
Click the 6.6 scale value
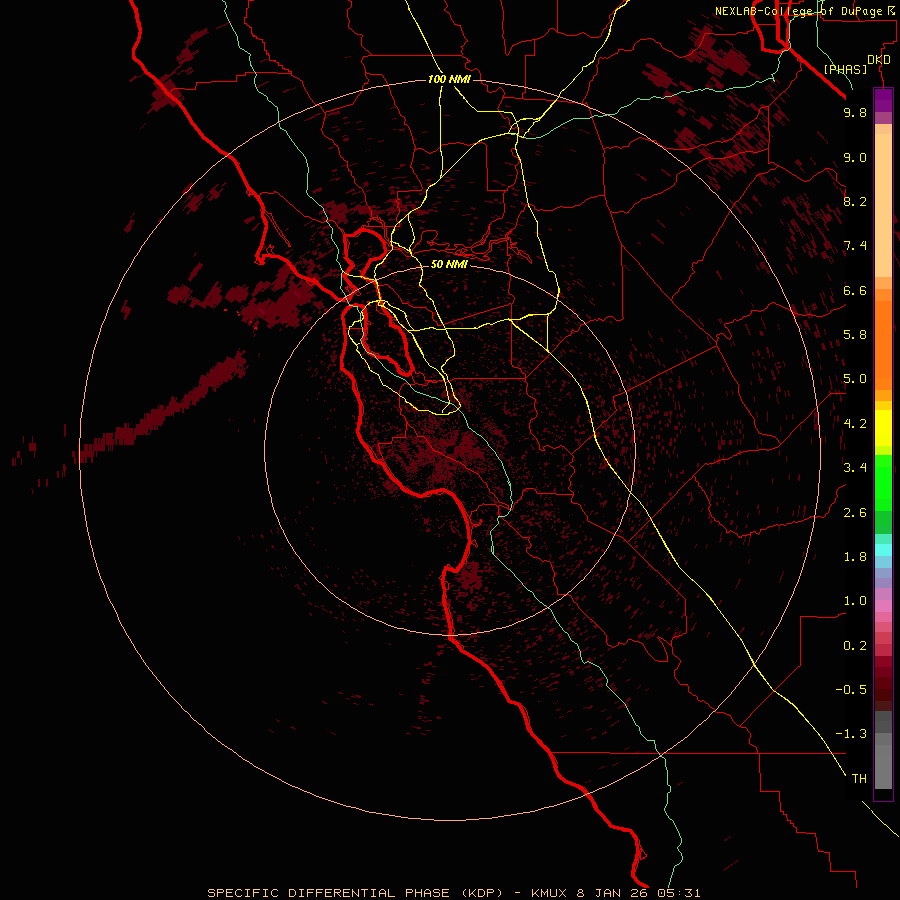(x=855, y=290)
